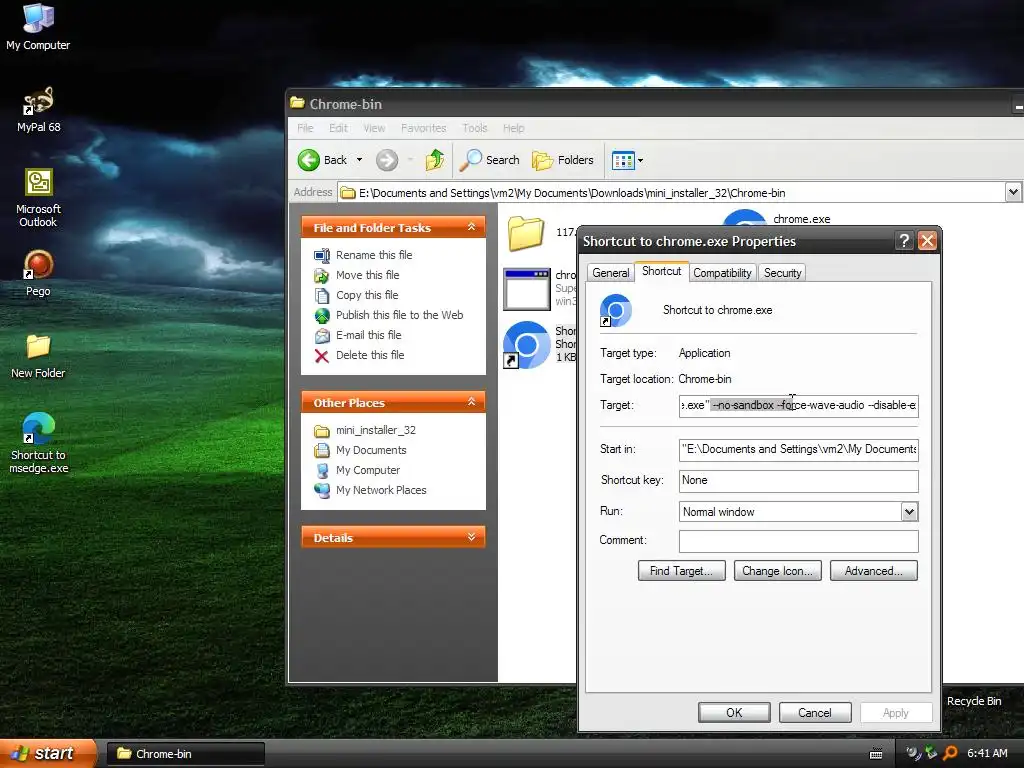Go up one folder level

[x=435, y=160]
